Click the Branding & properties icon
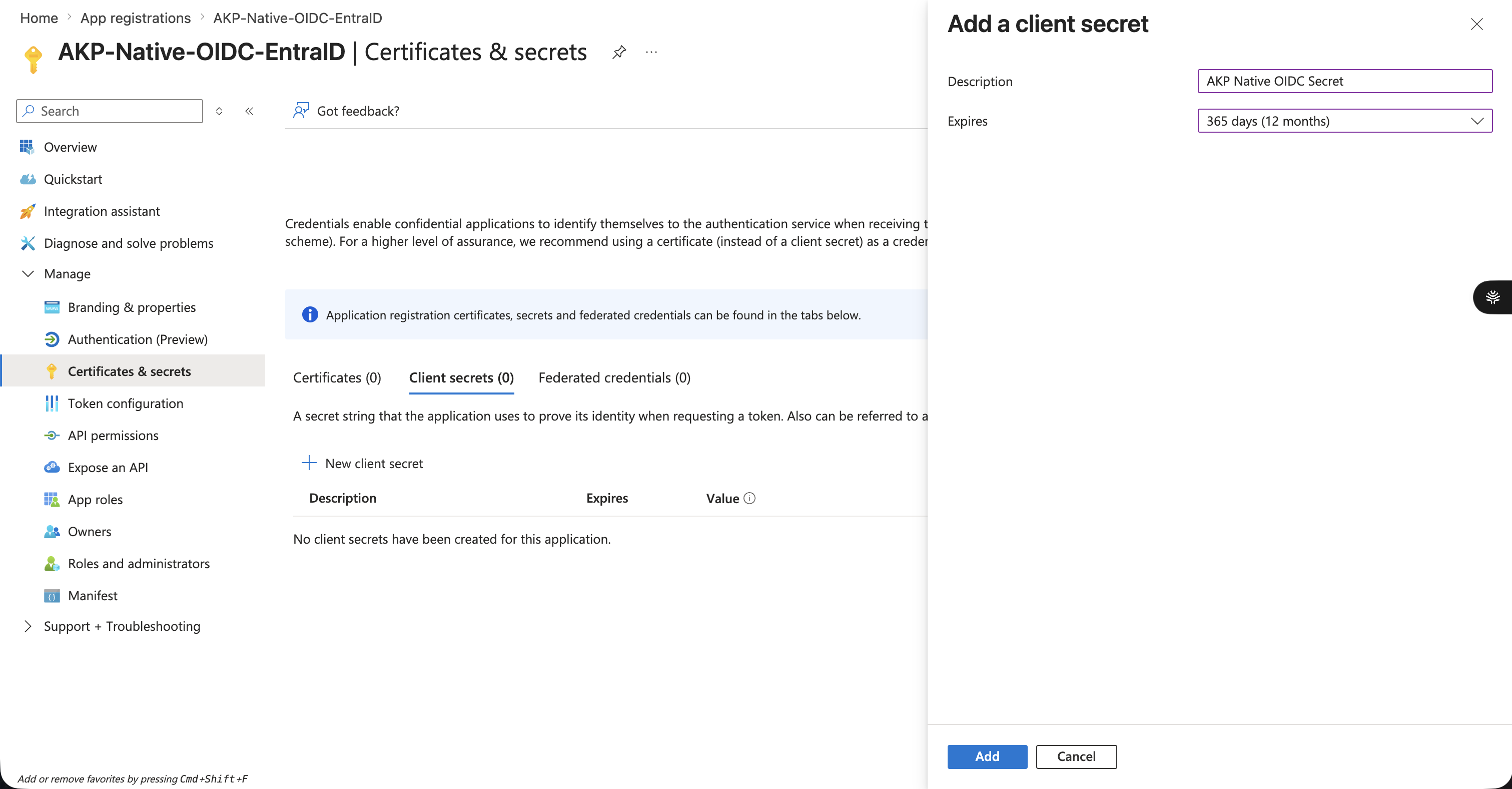 click(52, 307)
